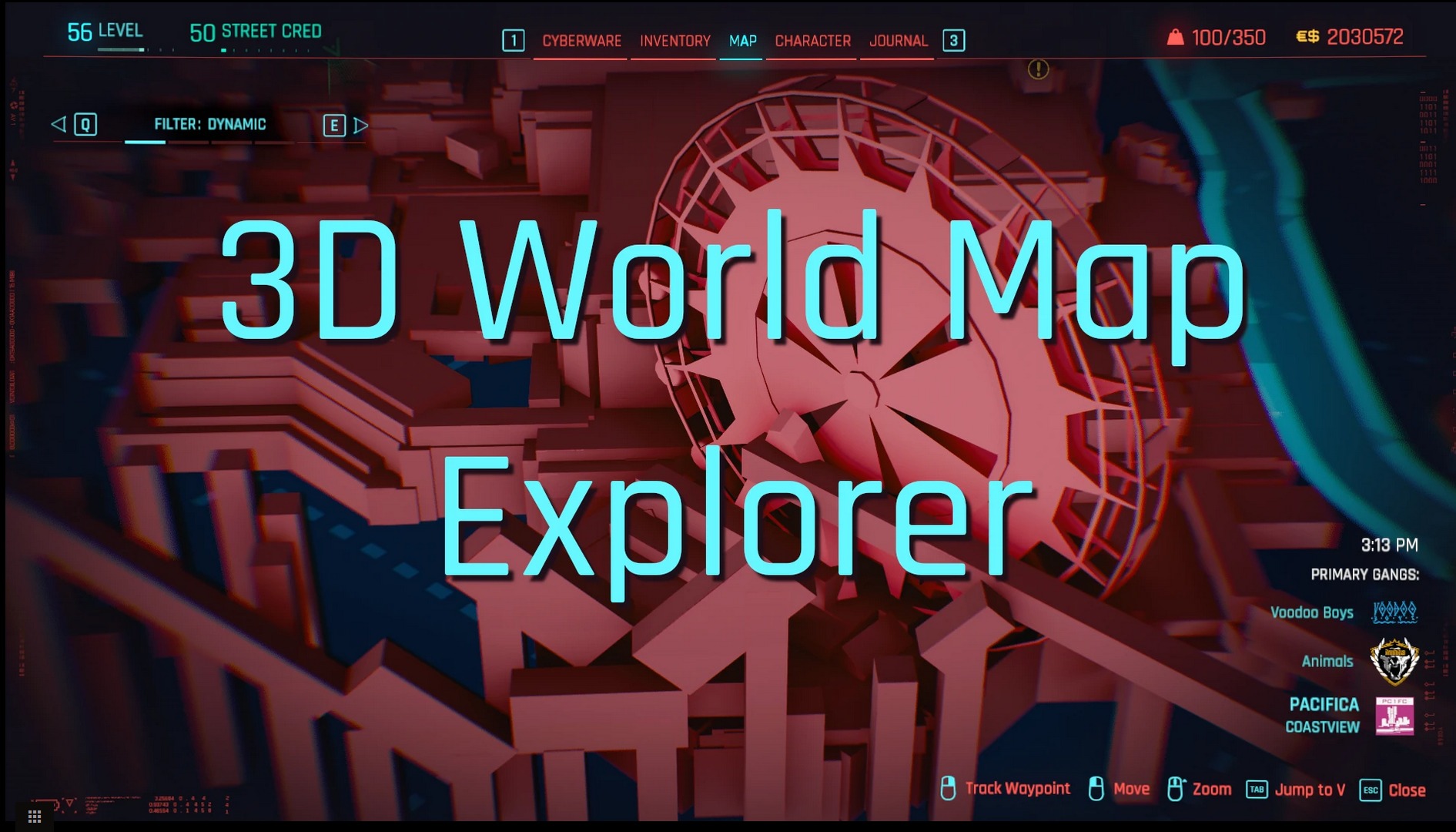The width and height of the screenshot is (1456, 832).
Task: Click the Track Waypoint button
Action: 1006,788
